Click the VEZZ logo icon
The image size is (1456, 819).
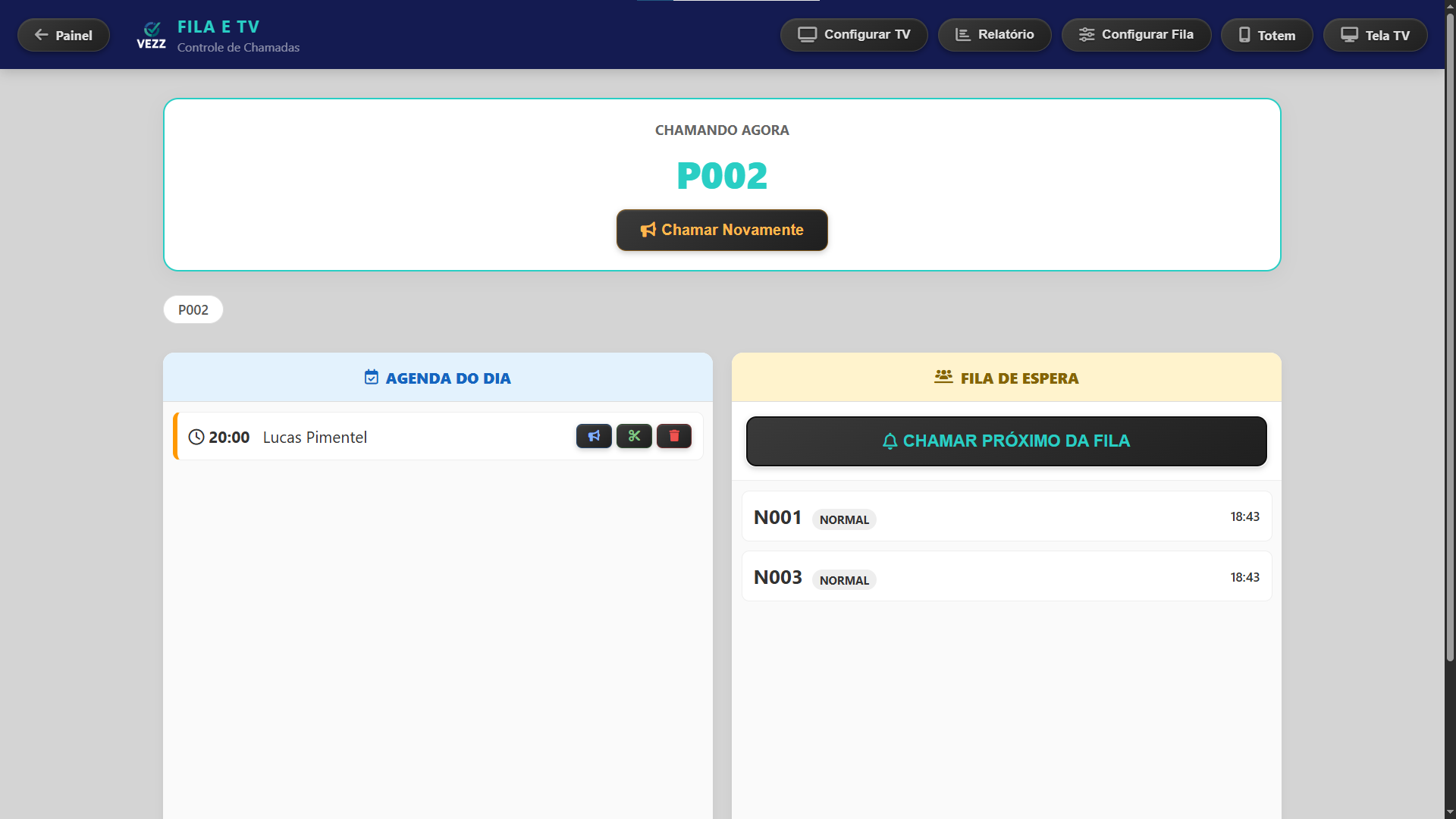tap(152, 35)
